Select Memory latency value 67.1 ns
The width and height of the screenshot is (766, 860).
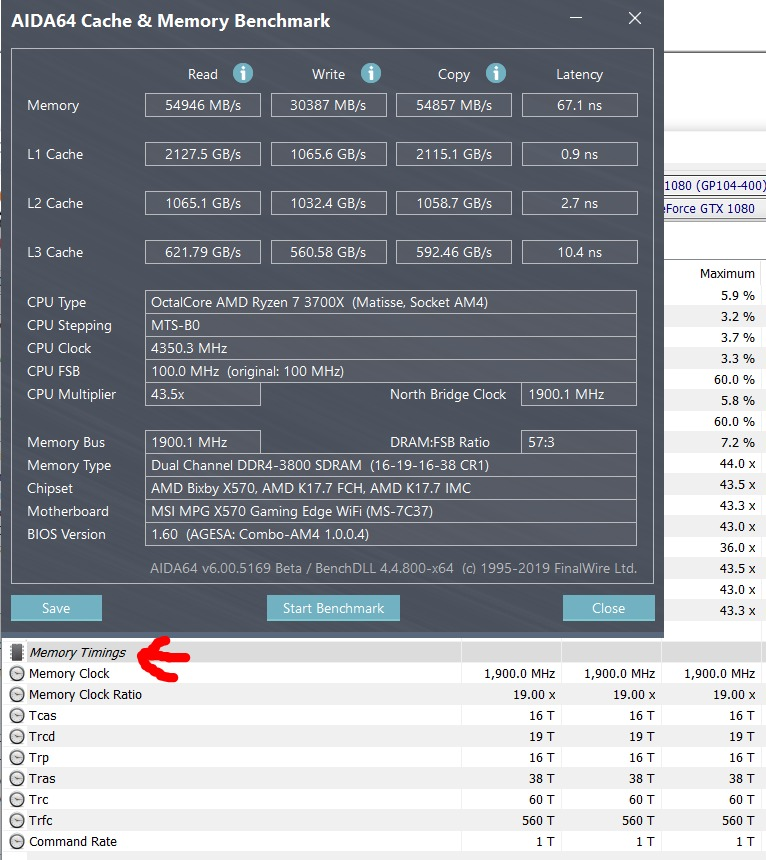[580, 105]
